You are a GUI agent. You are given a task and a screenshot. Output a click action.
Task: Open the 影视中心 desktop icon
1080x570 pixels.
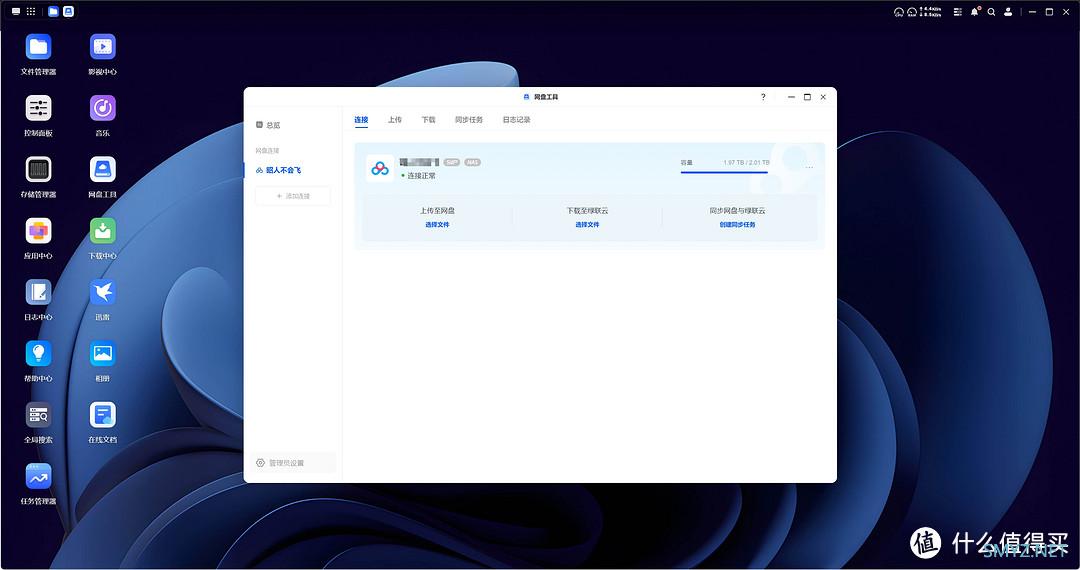click(103, 47)
